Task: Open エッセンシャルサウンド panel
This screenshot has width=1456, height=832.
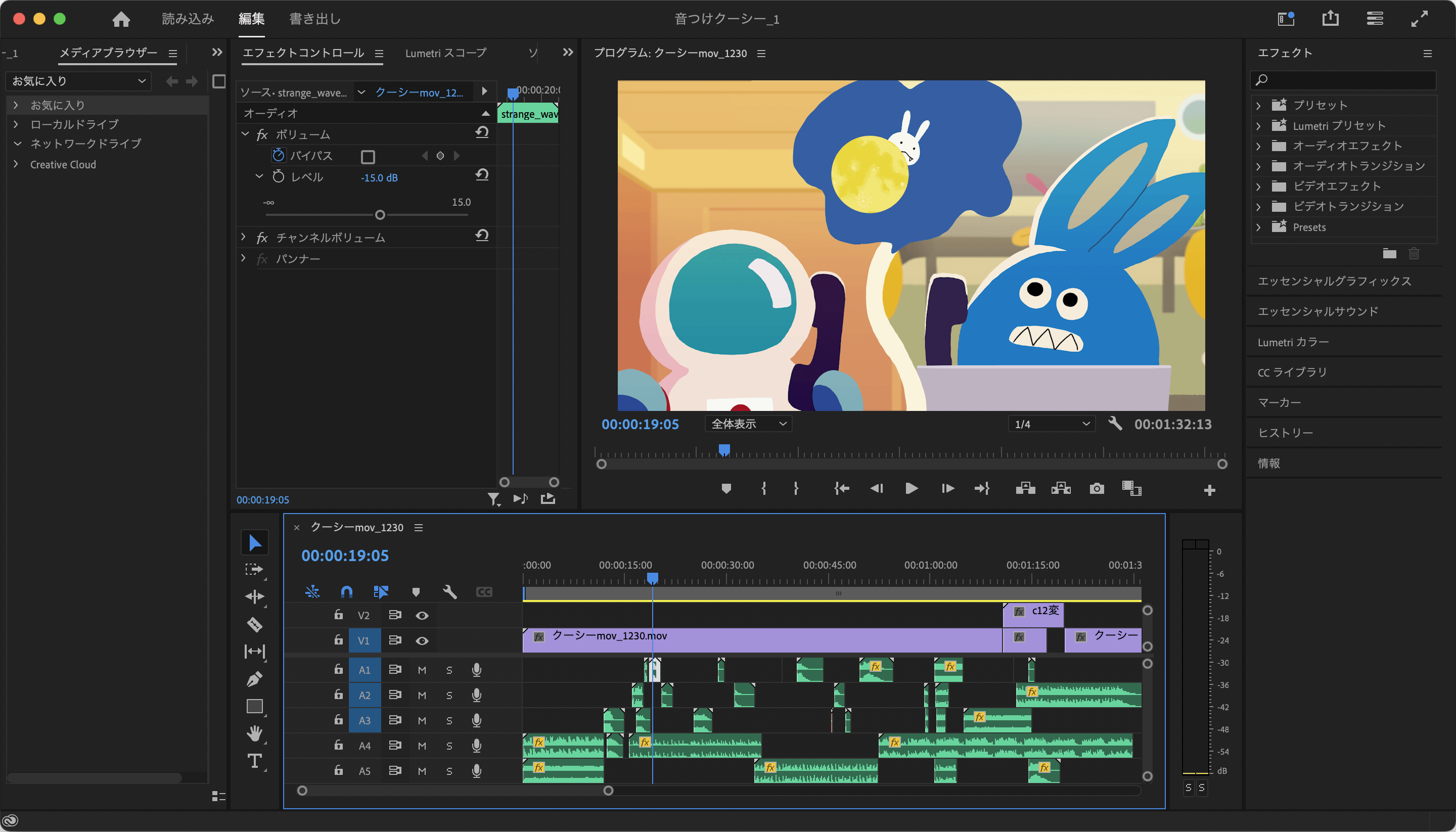Action: [x=1317, y=311]
